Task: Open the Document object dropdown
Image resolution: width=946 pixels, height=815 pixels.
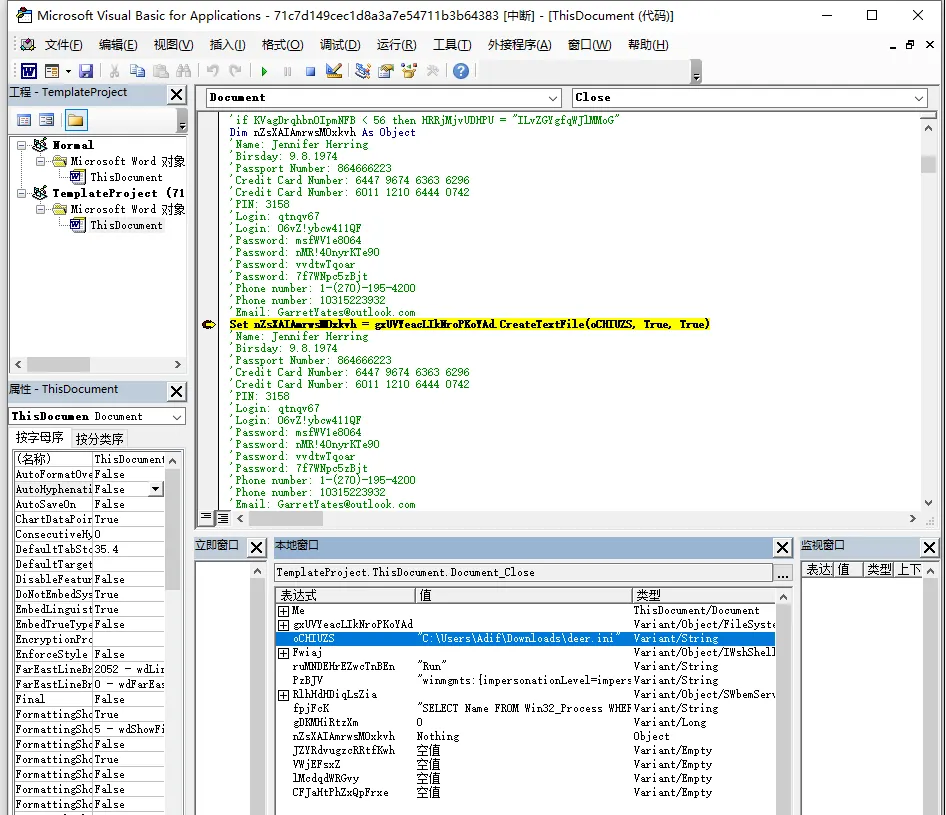Action: click(553, 98)
